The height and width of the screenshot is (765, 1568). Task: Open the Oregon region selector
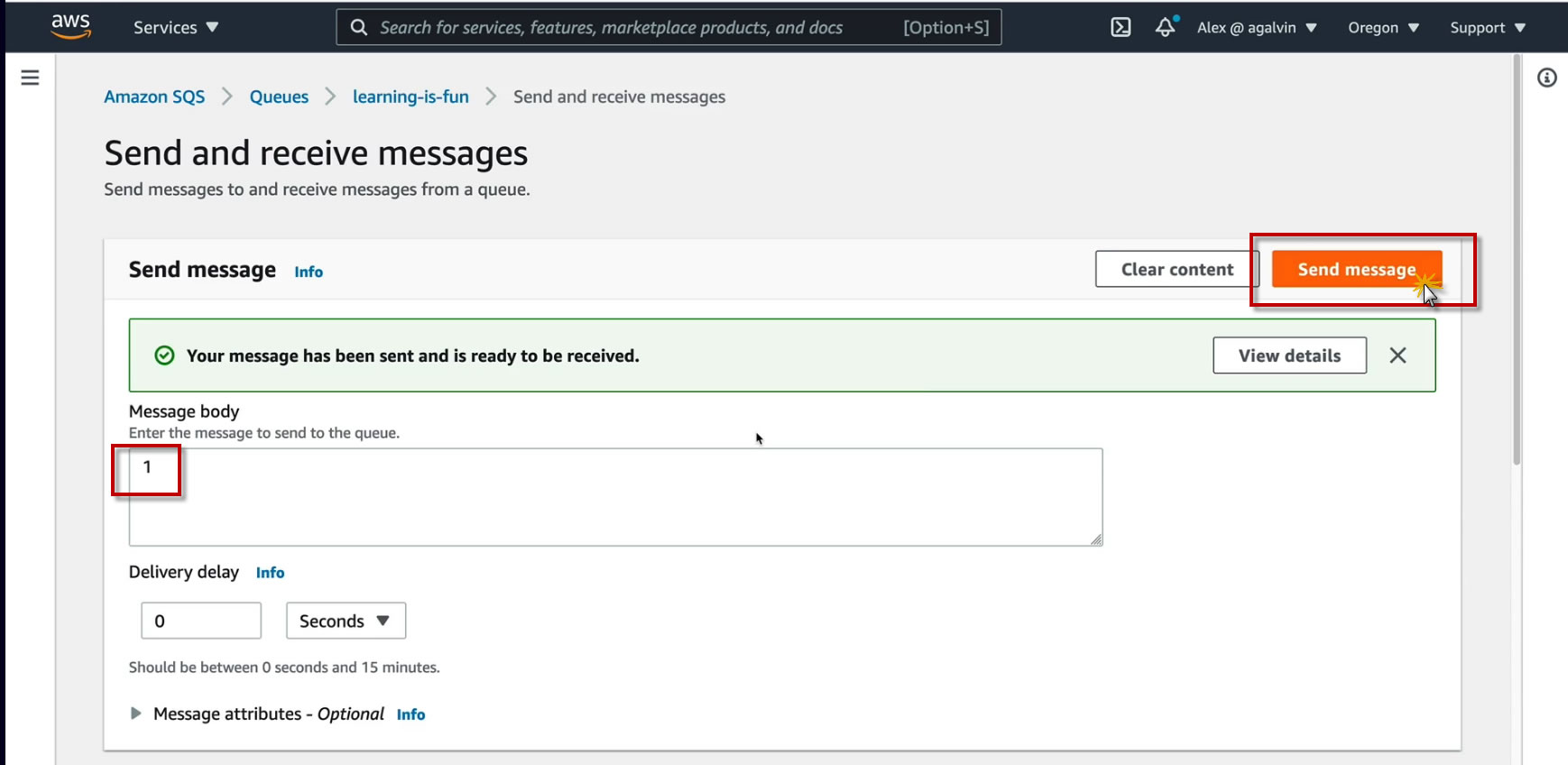coord(1383,27)
